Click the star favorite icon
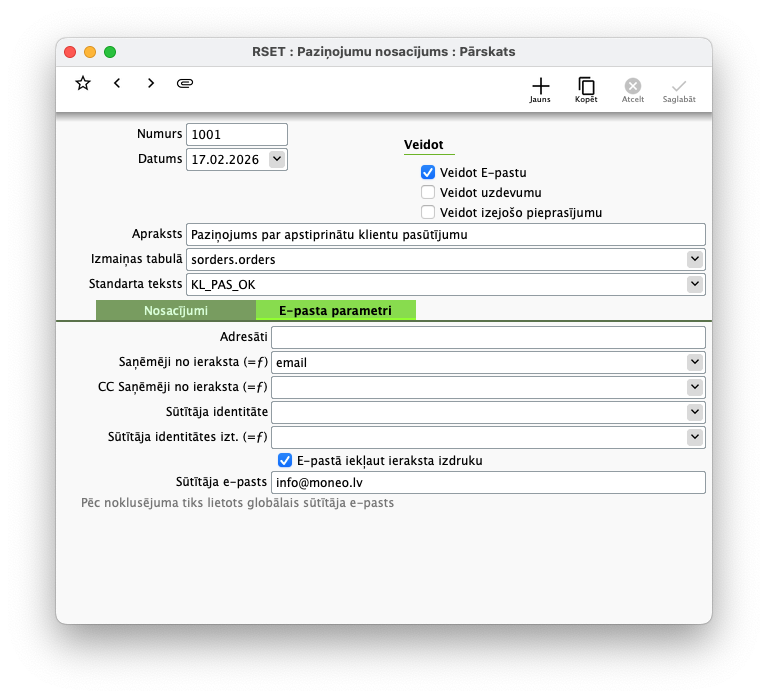This screenshot has height=698, width=768. [83, 83]
